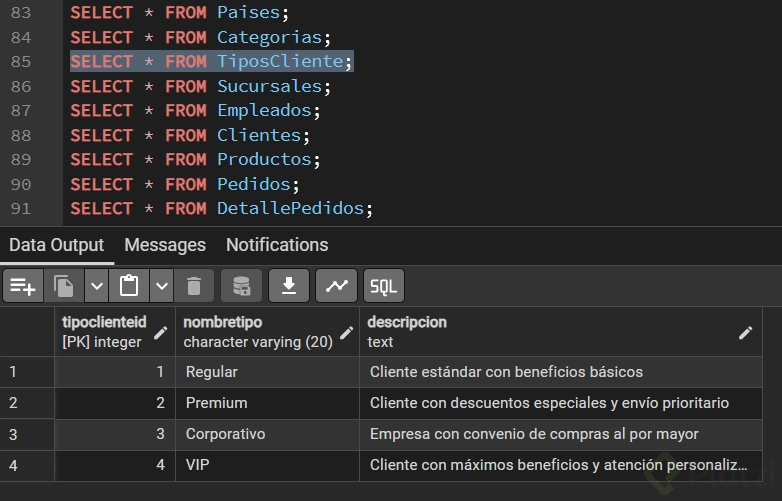Click the Paste clipboard icon
The width and height of the screenshot is (782, 501).
point(129,286)
